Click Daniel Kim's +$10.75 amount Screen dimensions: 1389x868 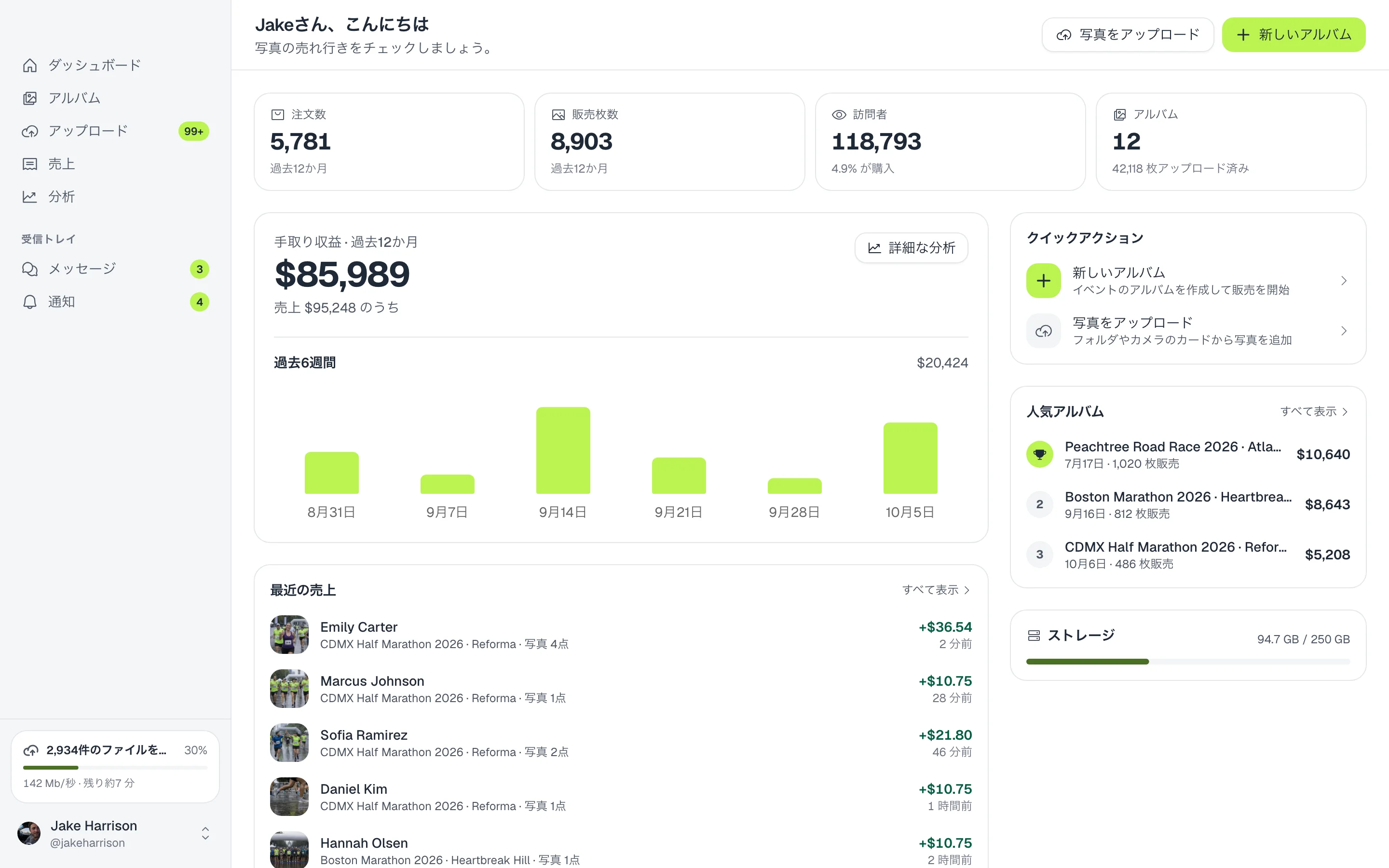tap(945, 789)
